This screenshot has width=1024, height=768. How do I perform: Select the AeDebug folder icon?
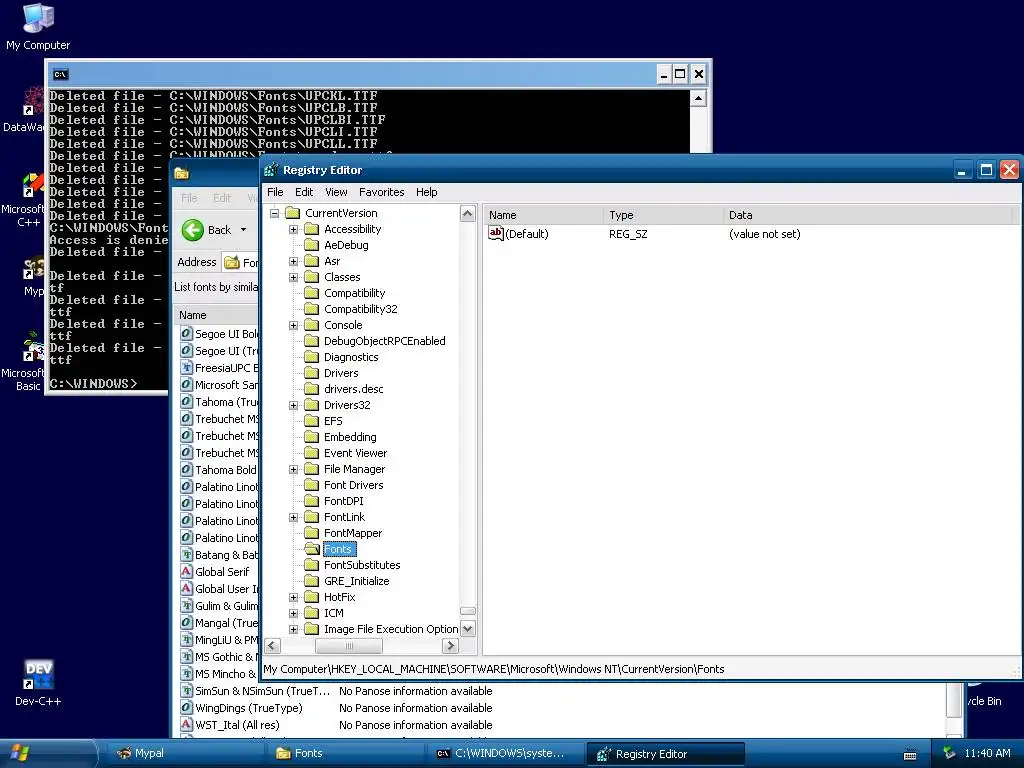coord(312,245)
